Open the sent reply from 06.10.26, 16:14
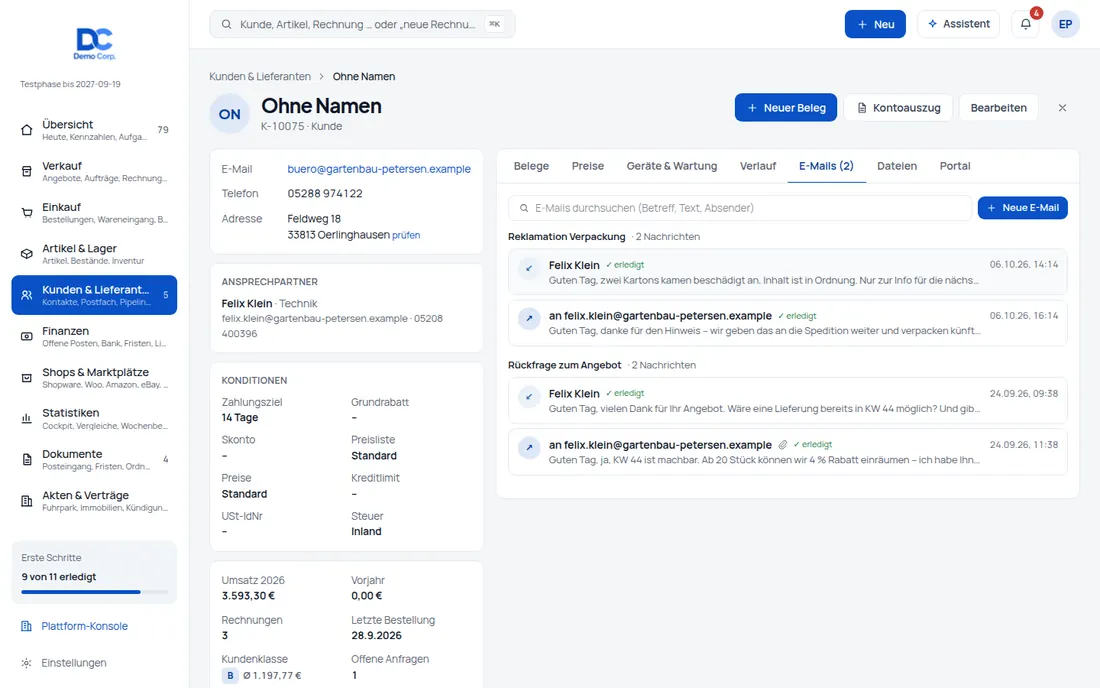Screen dimensions: 1100x688 pyautogui.click(x=787, y=323)
